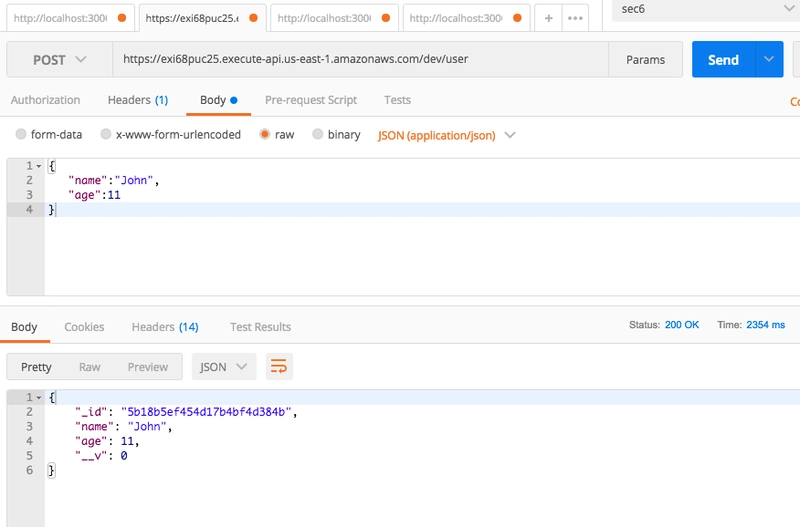Select x-www-form-urlencoded body type
Image resolution: width=800 pixels, height=527 pixels.
tap(106, 134)
